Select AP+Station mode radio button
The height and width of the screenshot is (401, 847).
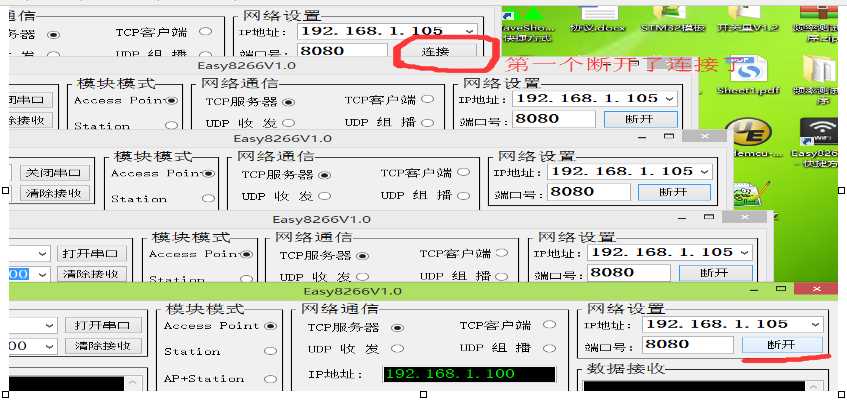[x=270, y=379]
